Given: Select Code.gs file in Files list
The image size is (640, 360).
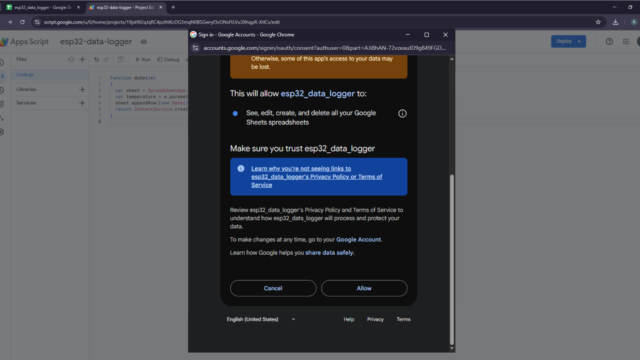Looking at the screenshot, I should (50, 75).
